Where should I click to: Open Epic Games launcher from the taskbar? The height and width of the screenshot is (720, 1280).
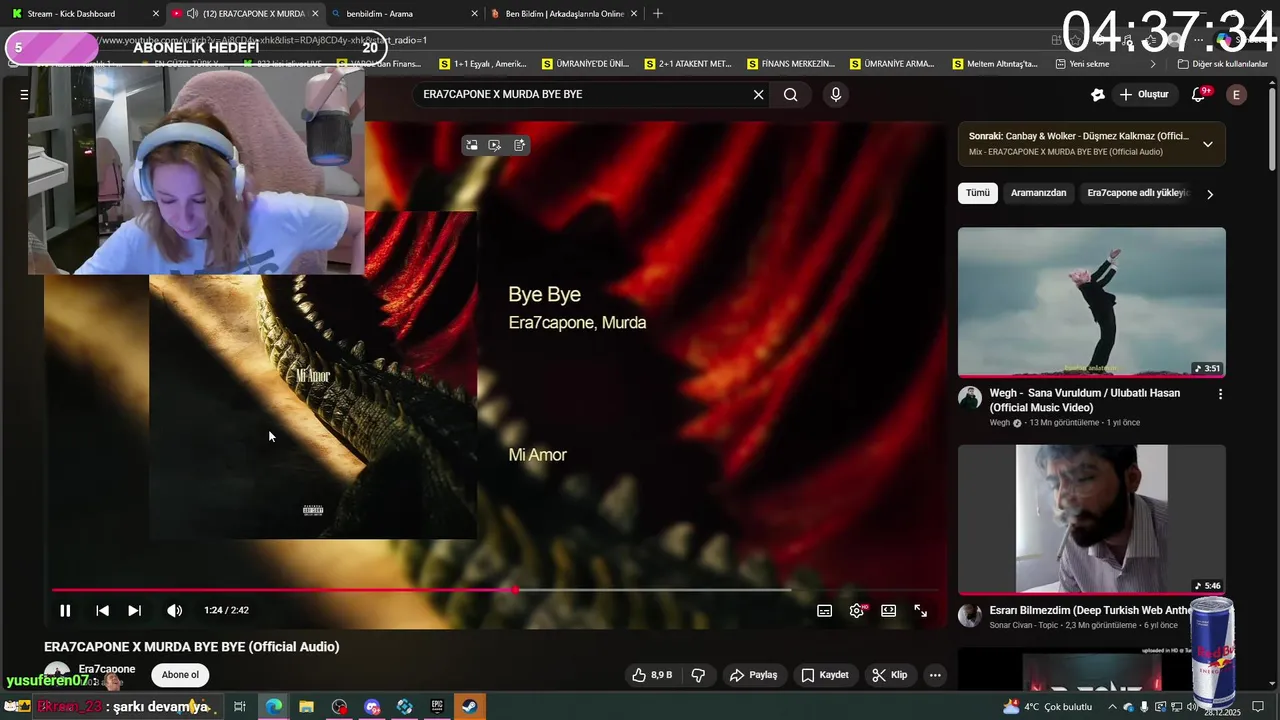tap(437, 707)
